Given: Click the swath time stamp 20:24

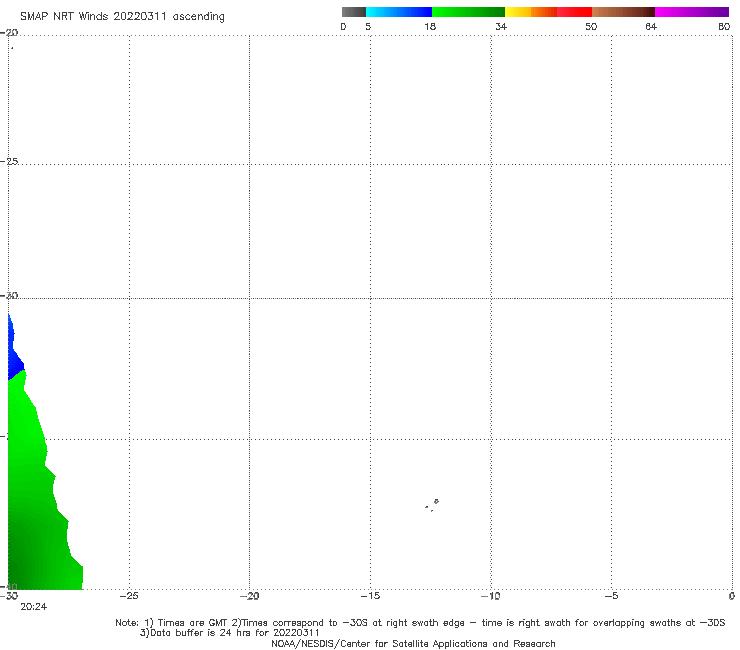Looking at the screenshot, I should point(34,607).
